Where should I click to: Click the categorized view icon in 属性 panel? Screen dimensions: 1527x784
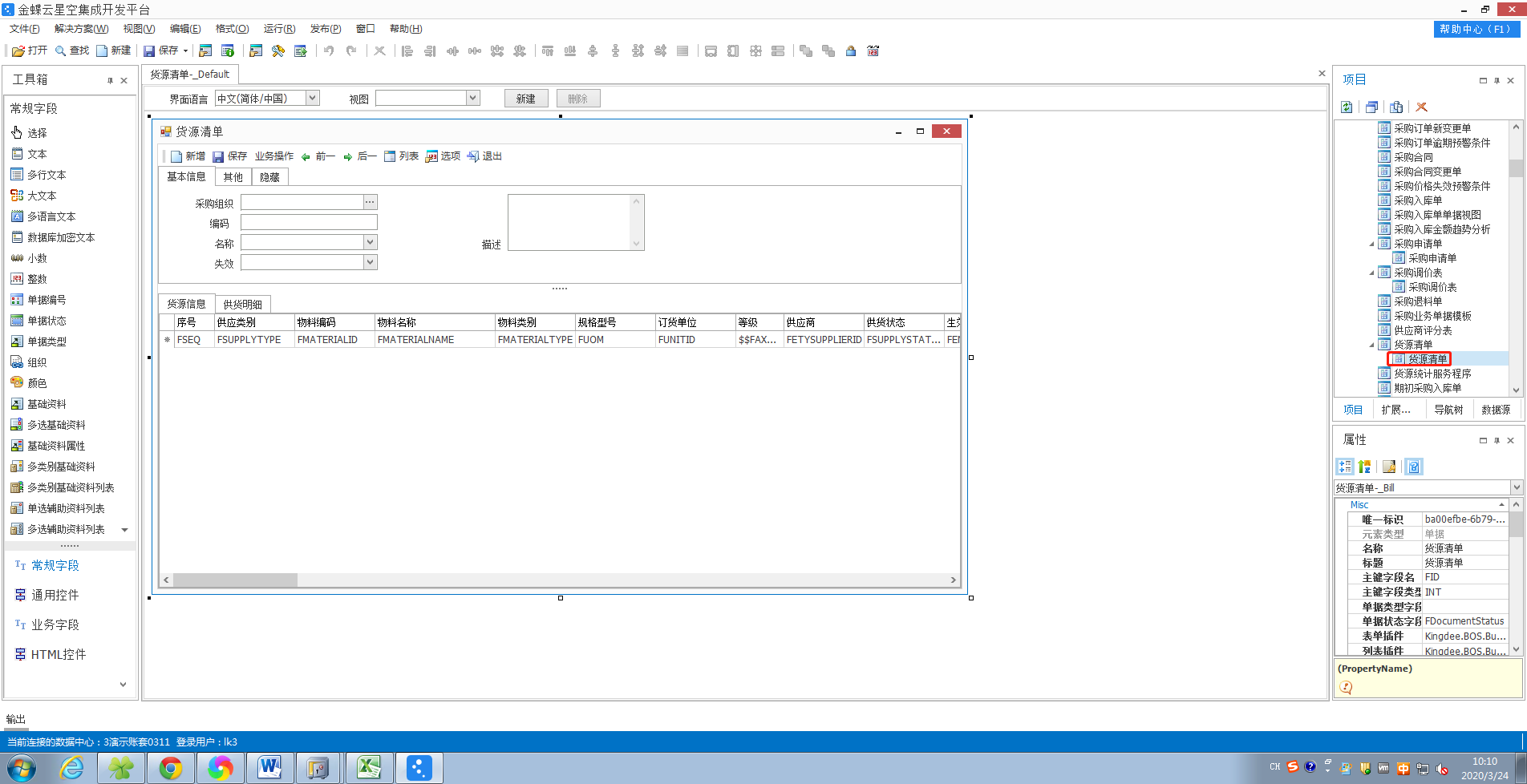pos(1345,467)
